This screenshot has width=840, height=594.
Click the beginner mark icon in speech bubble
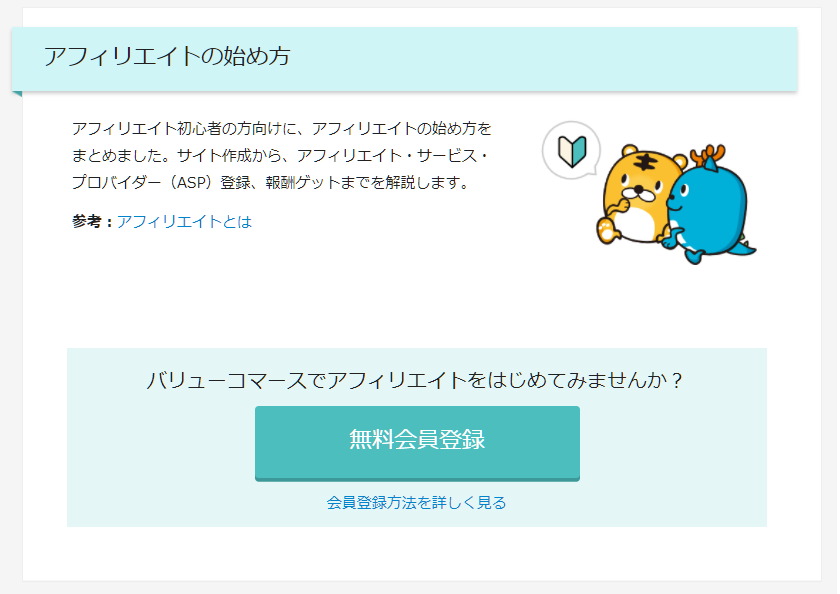pos(572,152)
